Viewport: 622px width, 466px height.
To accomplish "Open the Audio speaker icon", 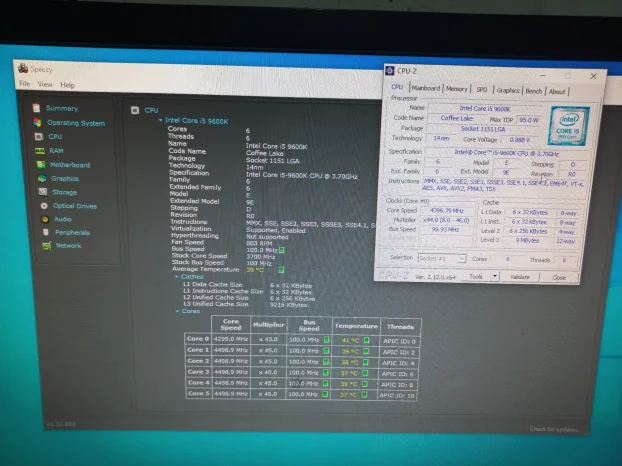I will 45,219.
